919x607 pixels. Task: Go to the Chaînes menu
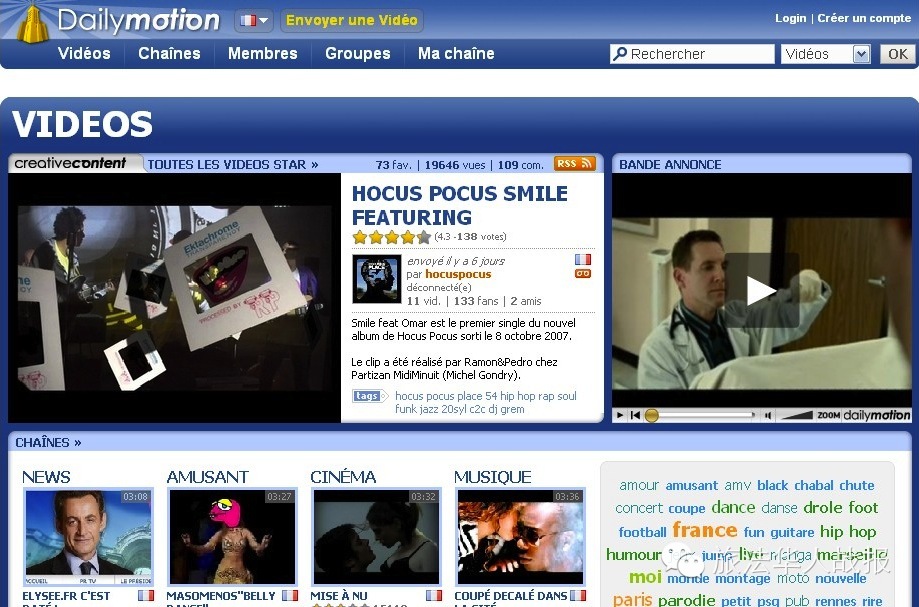(169, 53)
